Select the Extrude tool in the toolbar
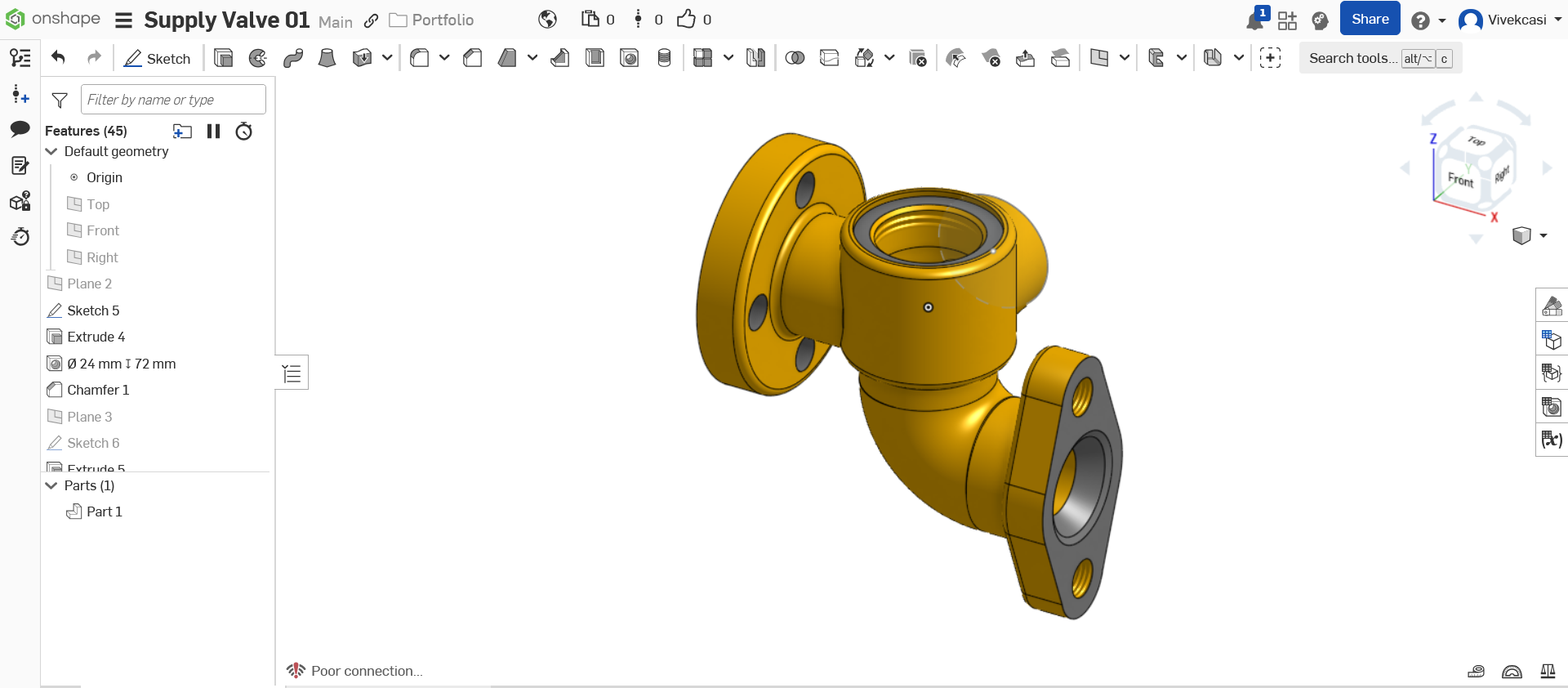The height and width of the screenshot is (688, 1568). pos(223,58)
